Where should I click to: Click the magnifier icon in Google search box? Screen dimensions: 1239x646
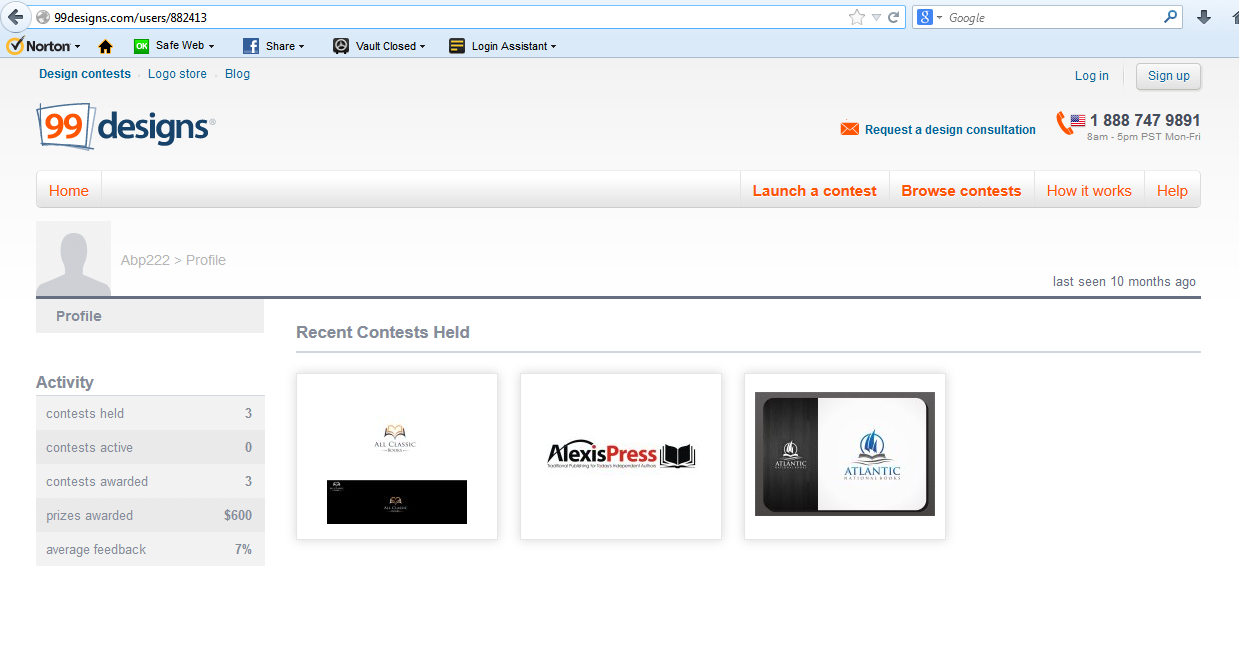point(1170,17)
